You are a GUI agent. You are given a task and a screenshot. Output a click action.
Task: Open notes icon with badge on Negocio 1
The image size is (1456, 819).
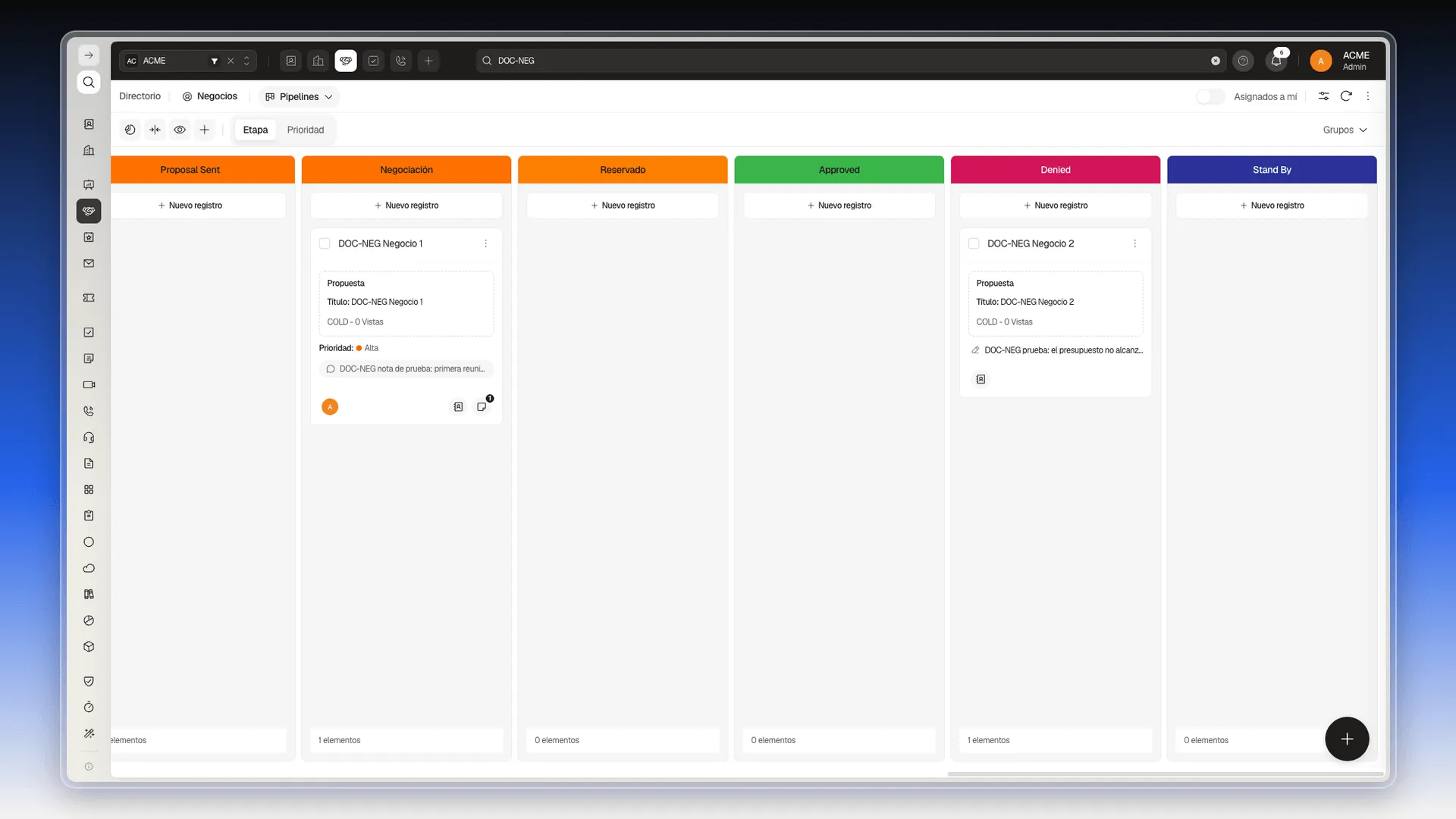(x=482, y=406)
